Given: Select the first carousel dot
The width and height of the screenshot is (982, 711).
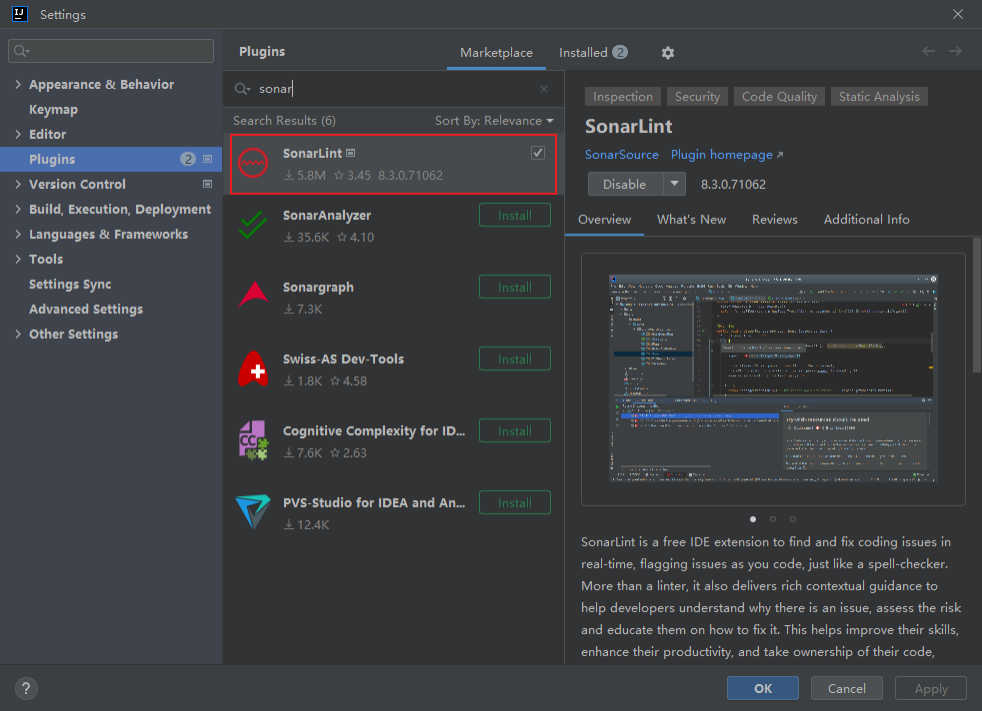Looking at the screenshot, I should tap(753, 519).
